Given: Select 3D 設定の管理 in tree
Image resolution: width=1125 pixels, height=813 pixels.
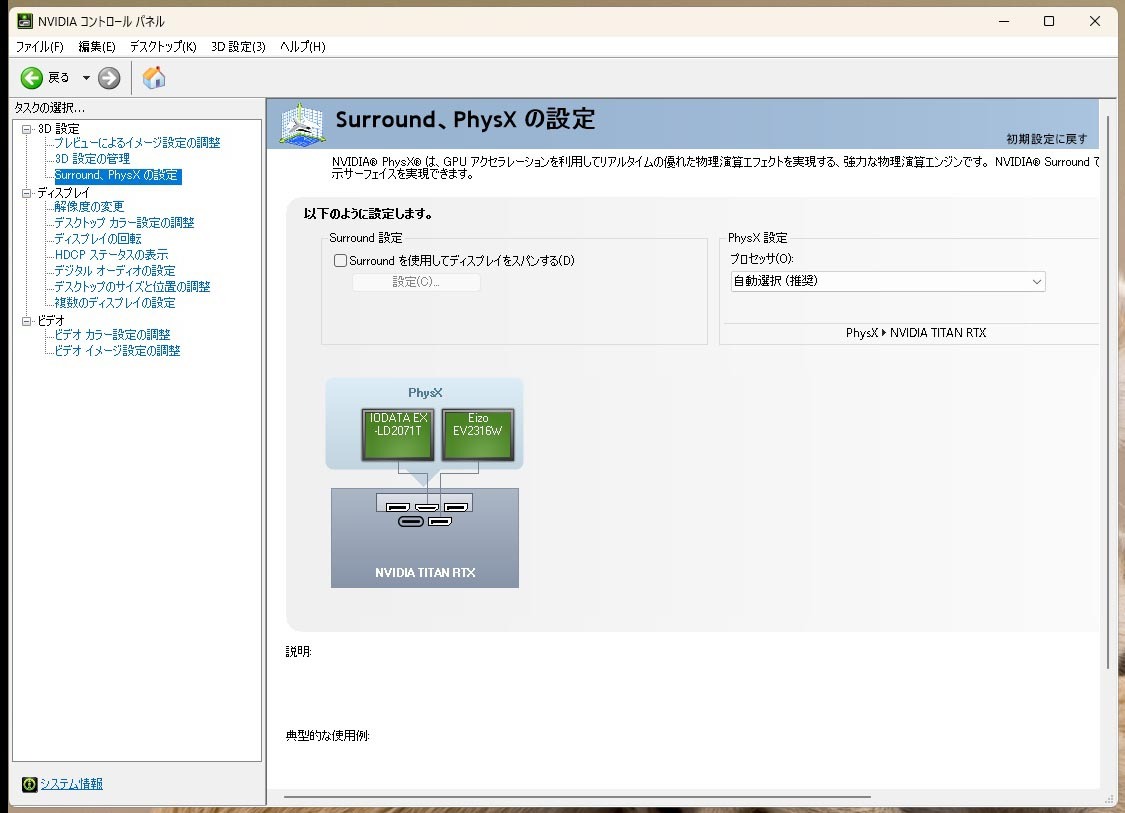Looking at the screenshot, I should coord(93,159).
